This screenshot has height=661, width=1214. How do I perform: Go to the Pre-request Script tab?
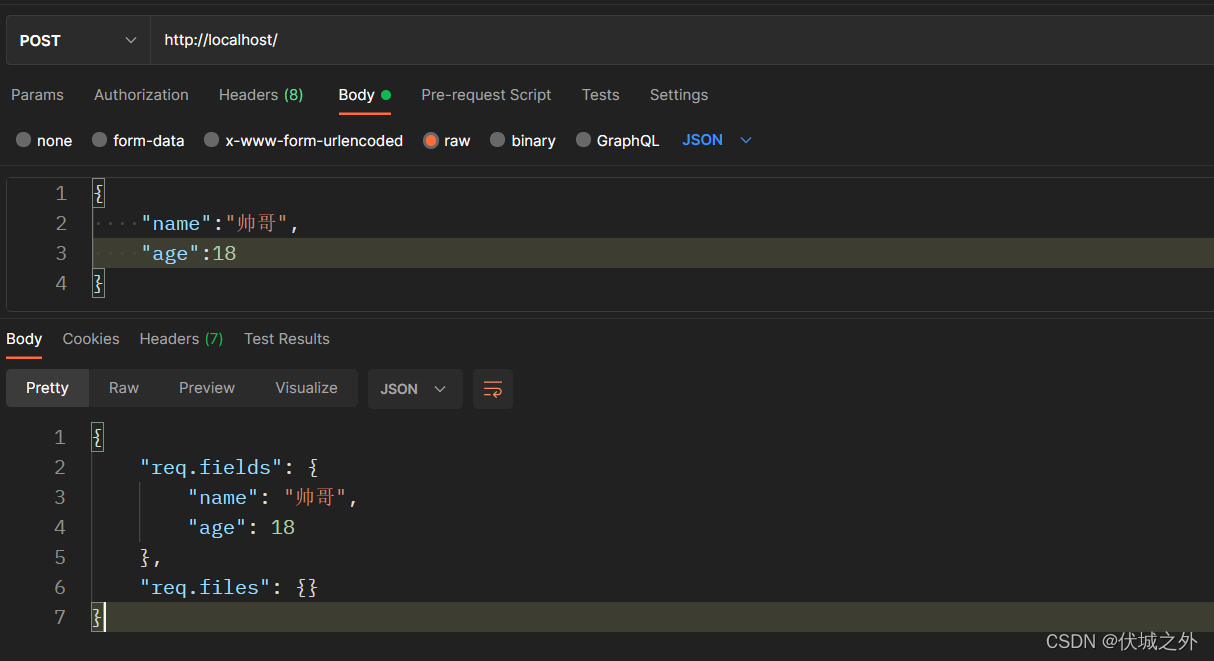pos(486,94)
